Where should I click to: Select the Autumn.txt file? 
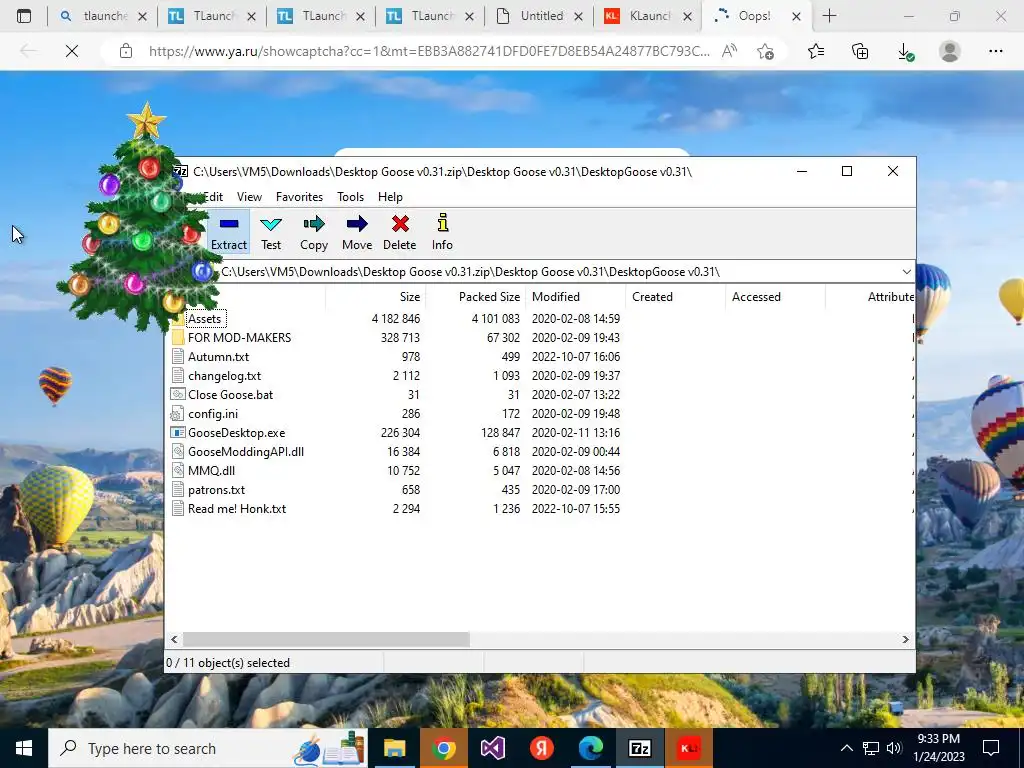click(x=218, y=357)
